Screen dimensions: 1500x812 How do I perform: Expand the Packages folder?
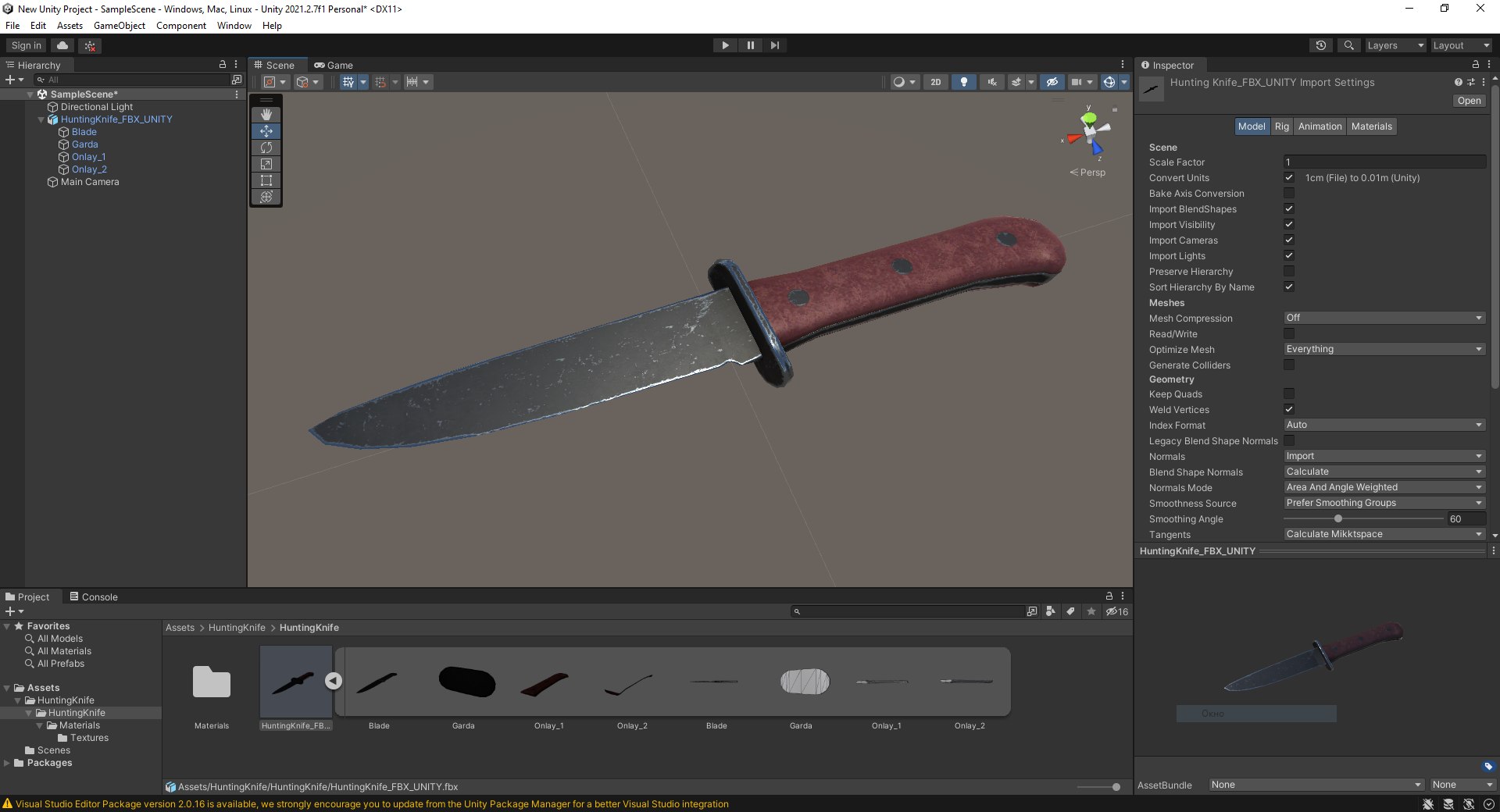tap(7, 763)
